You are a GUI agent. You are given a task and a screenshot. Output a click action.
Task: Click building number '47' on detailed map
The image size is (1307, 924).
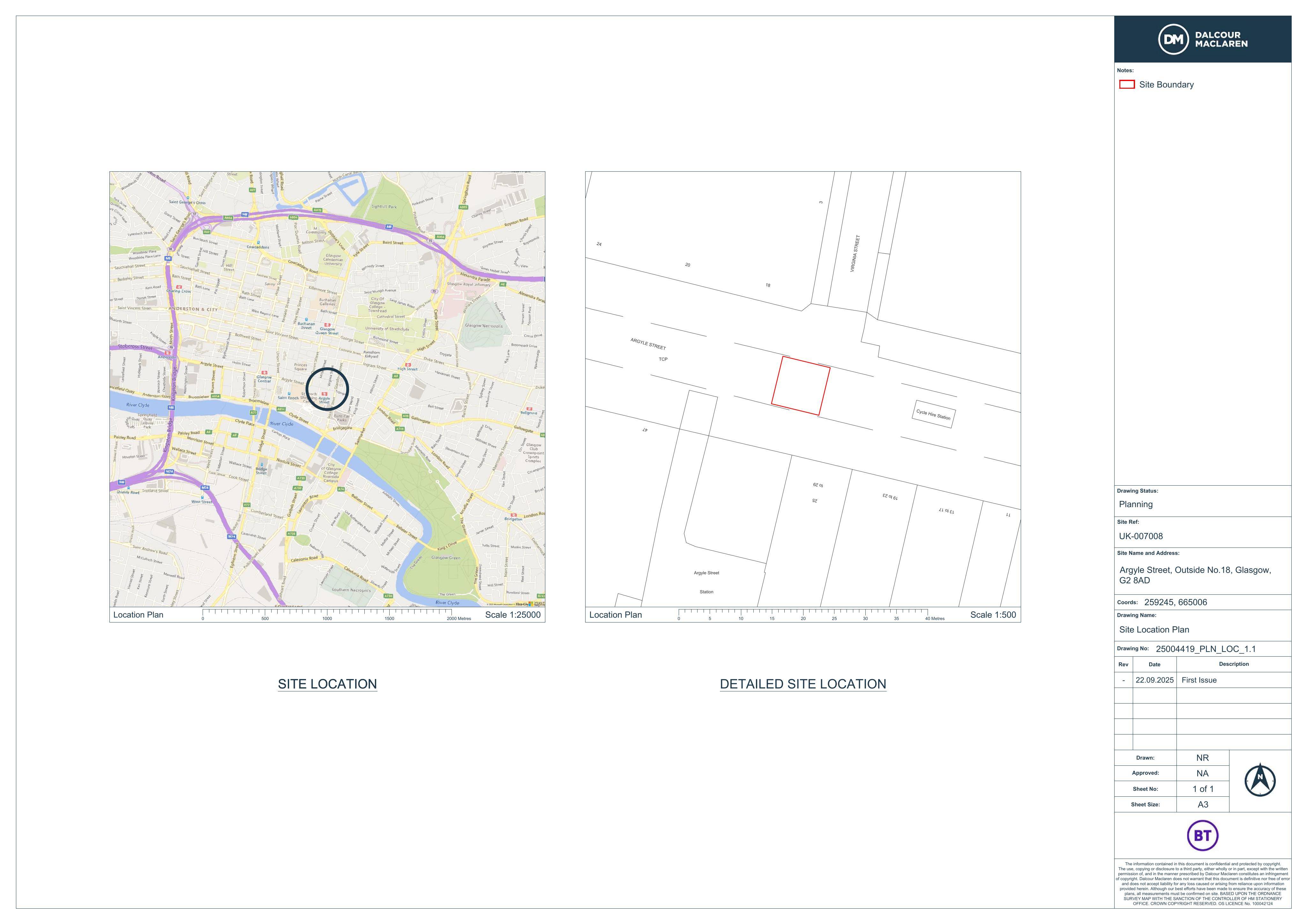click(644, 429)
